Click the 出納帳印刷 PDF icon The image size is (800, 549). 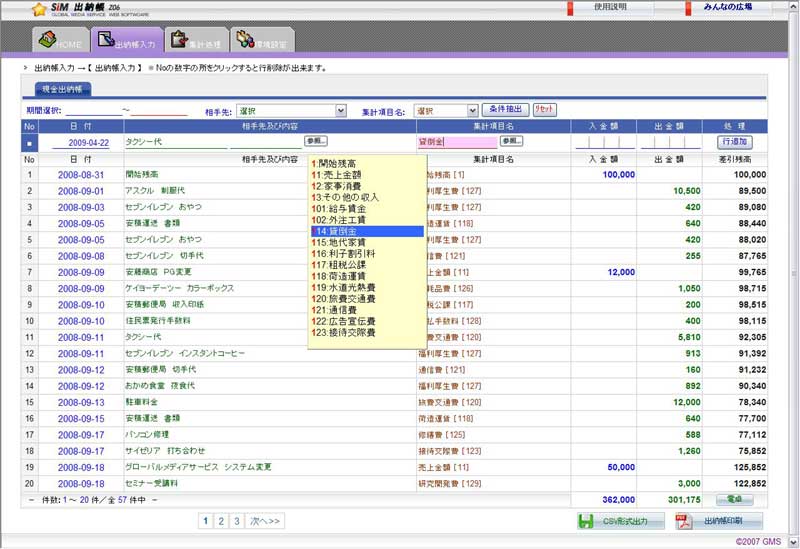[685, 521]
